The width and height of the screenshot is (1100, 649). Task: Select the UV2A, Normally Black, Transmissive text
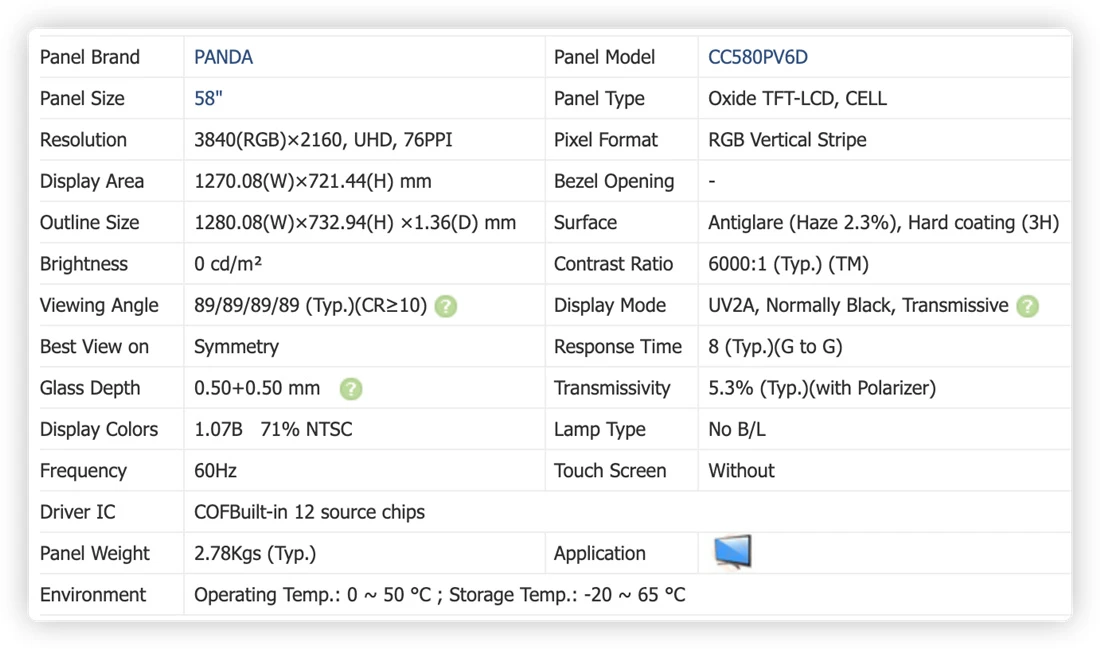[858, 305]
